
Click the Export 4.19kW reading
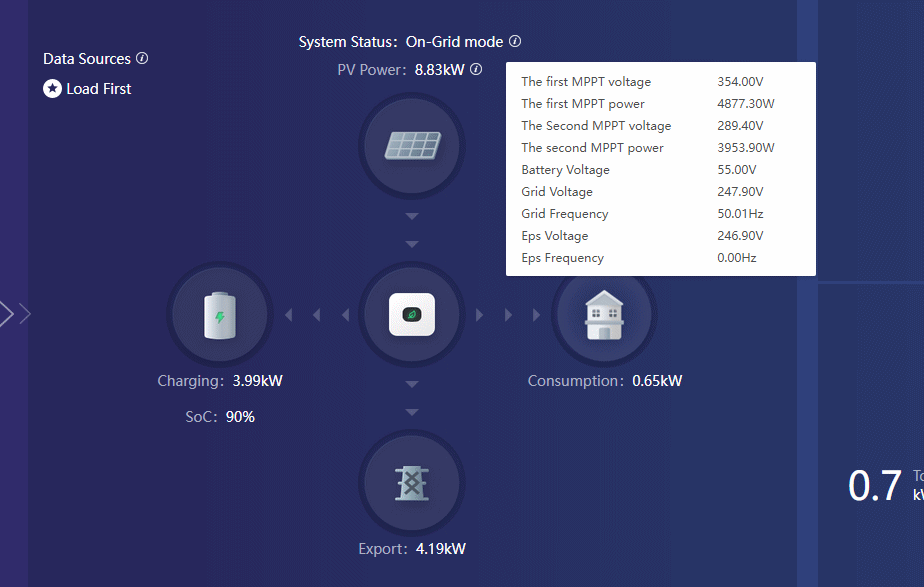(x=441, y=549)
